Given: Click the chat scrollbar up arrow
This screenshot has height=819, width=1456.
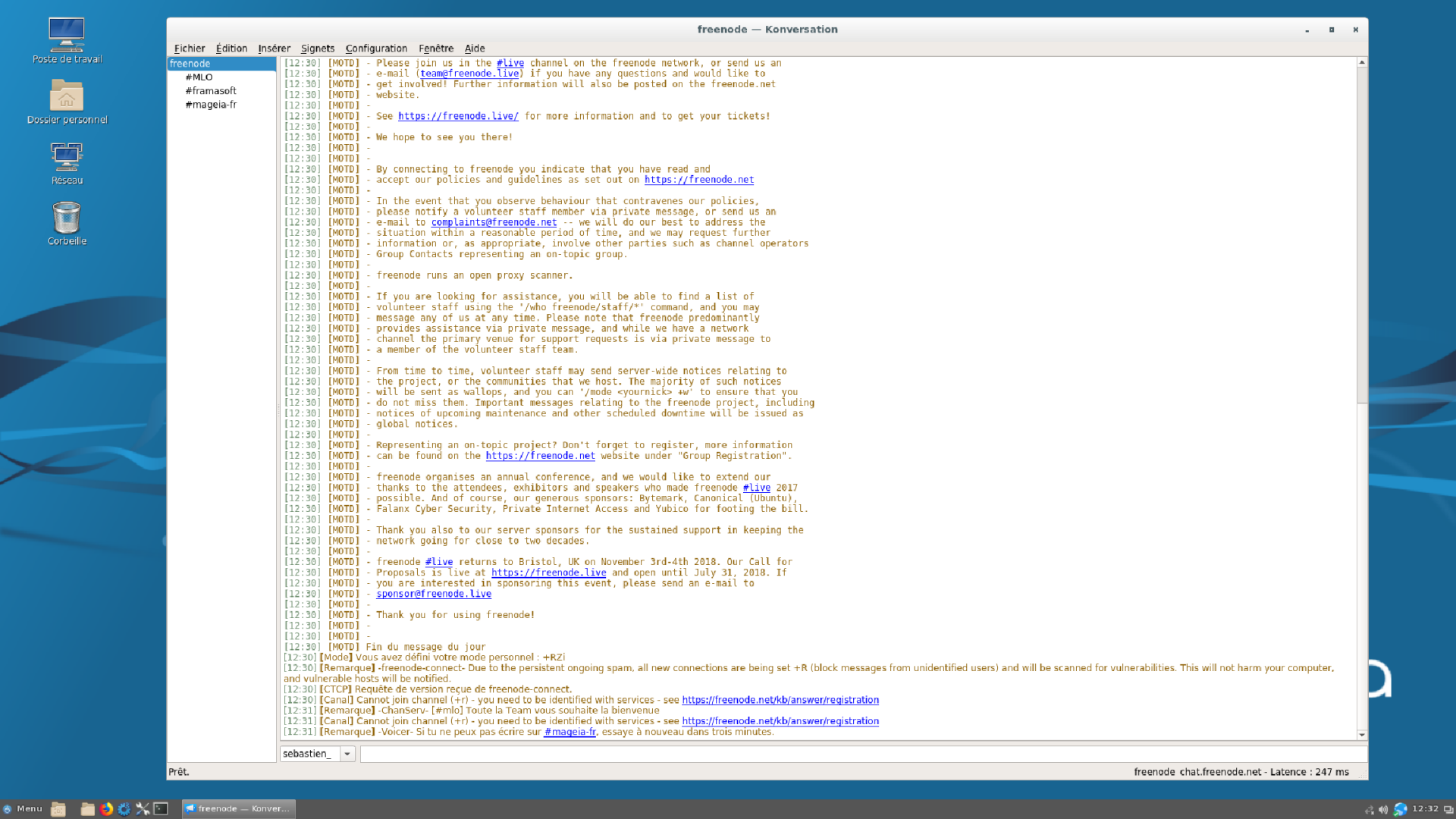Looking at the screenshot, I should pos(1362,62).
